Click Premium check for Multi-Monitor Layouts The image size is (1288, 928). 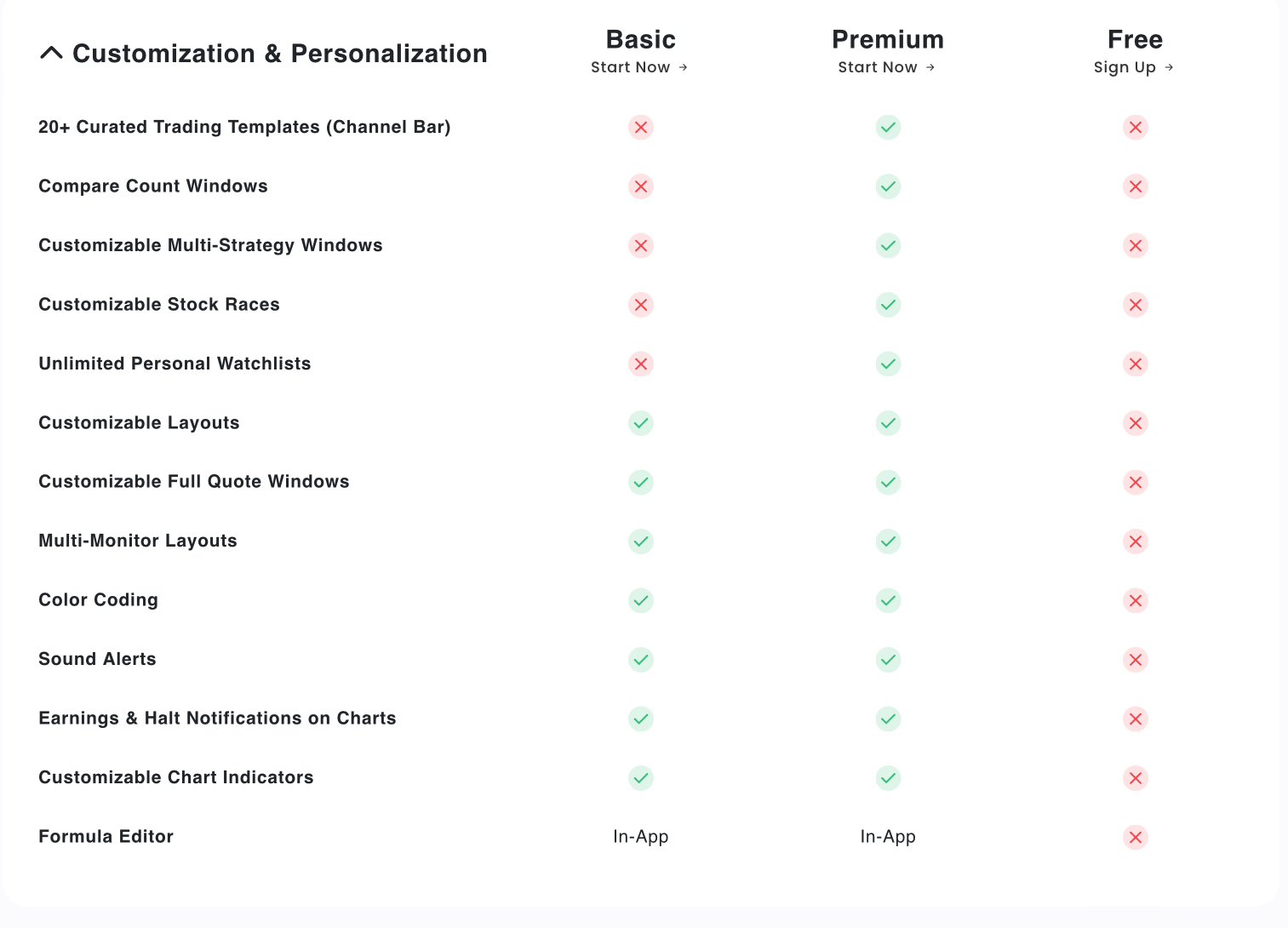pos(888,541)
